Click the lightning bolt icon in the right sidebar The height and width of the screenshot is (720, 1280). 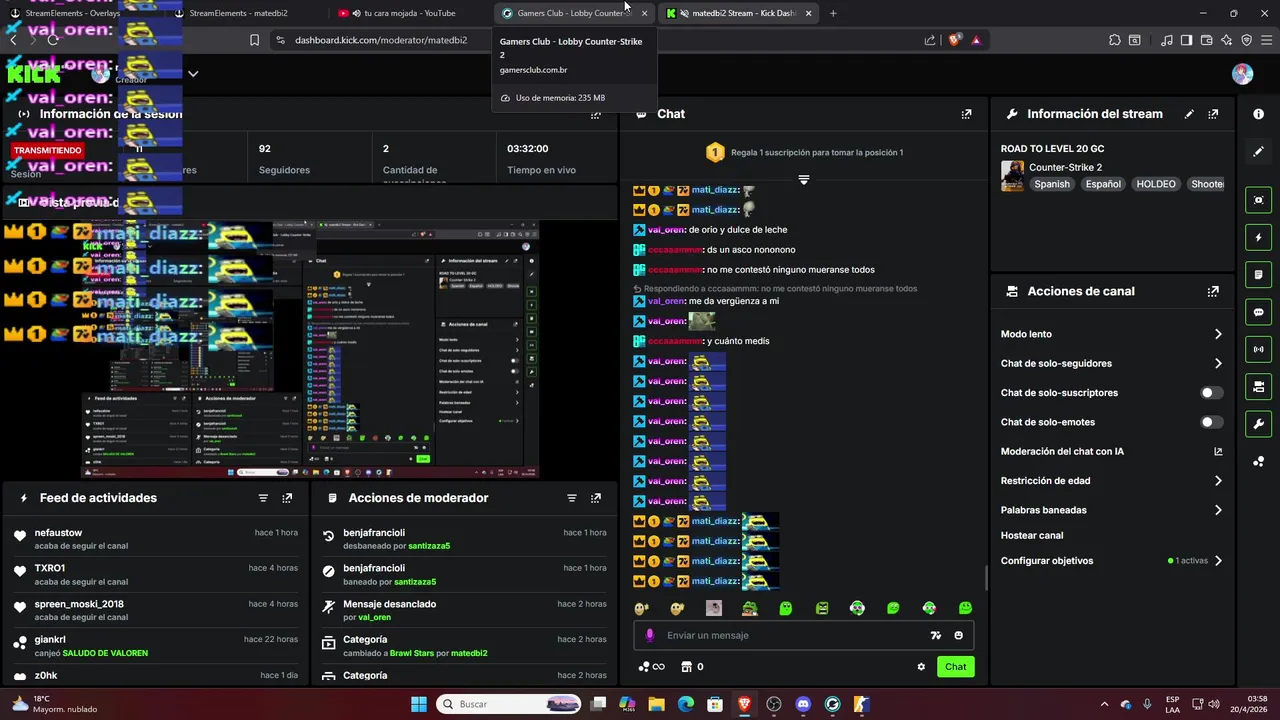(1258, 238)
